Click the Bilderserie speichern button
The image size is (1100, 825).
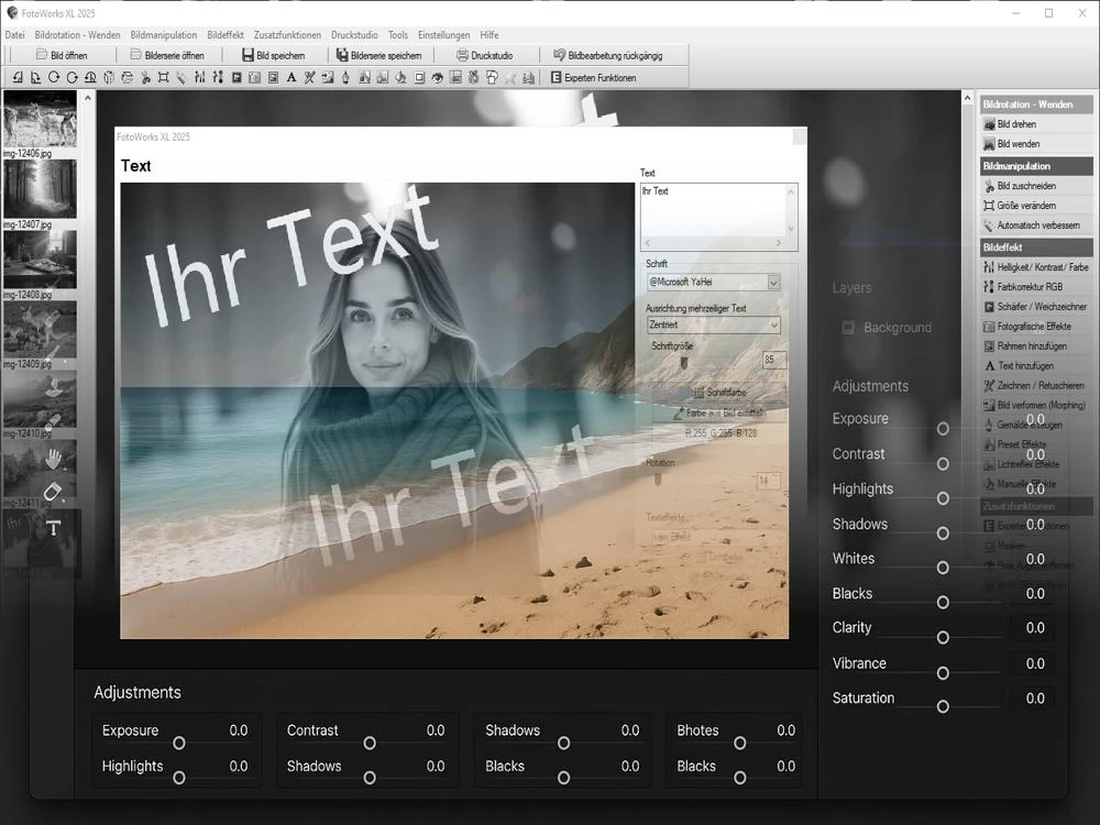(x=380, y=55)
